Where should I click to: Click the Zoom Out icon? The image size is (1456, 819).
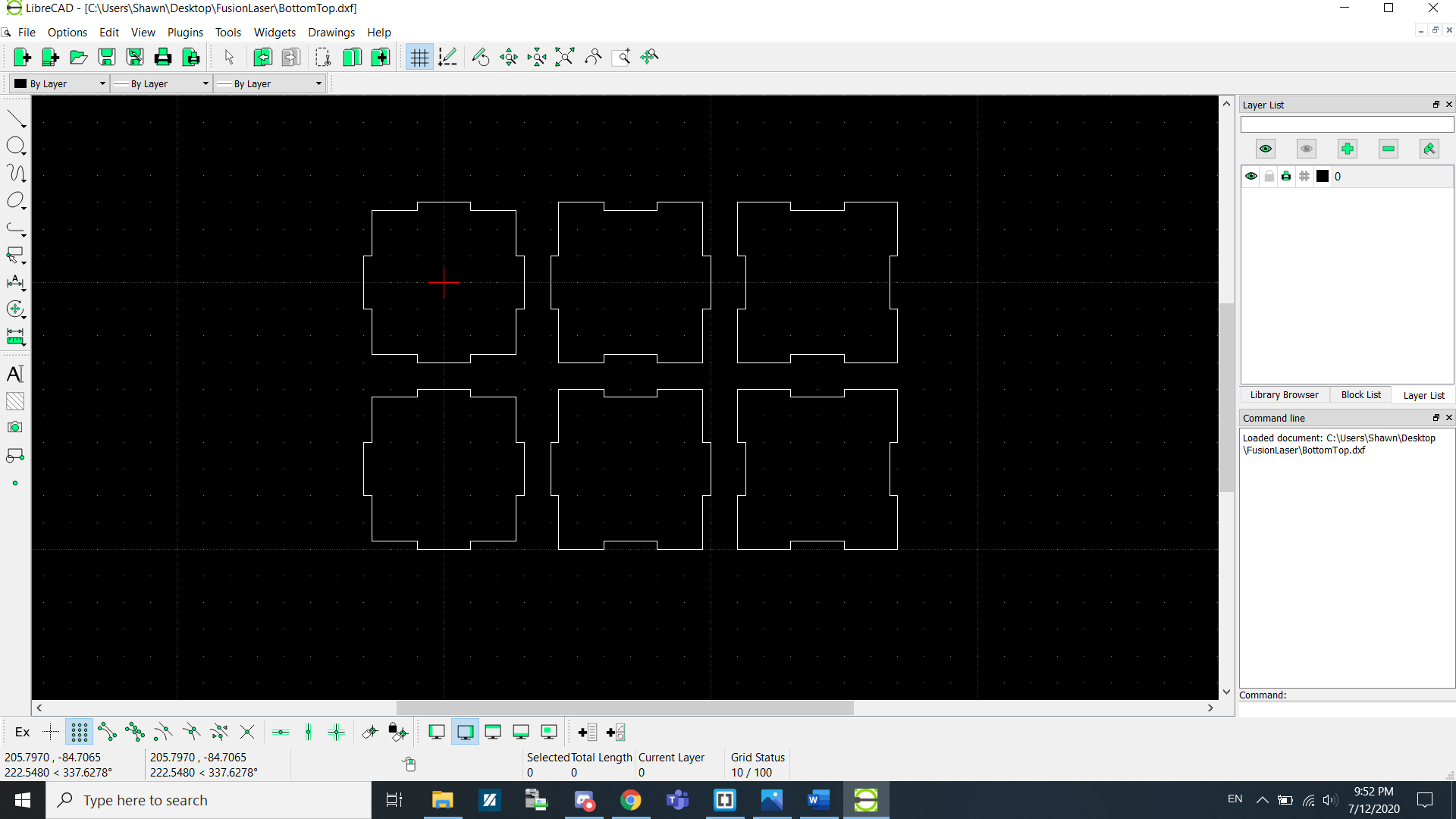537,57
